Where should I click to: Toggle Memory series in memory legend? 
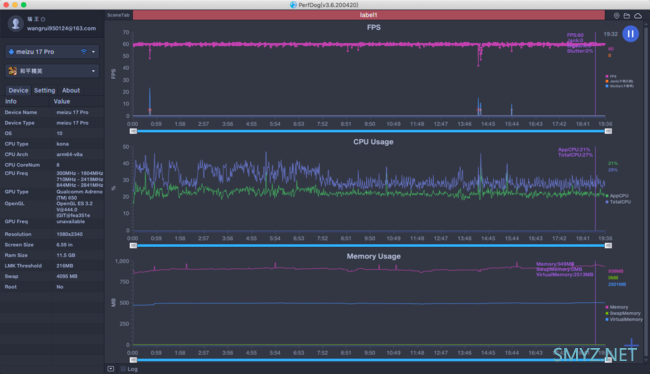(x=617, y=307)
